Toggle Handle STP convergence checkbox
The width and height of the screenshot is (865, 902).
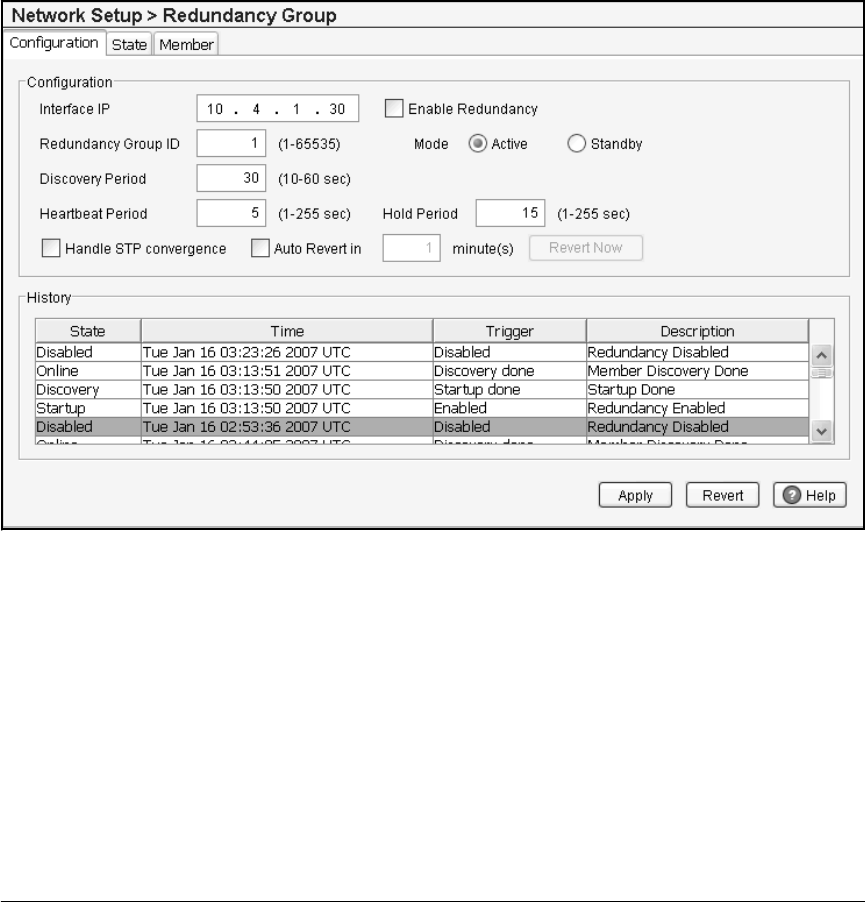tap(51, 248)
